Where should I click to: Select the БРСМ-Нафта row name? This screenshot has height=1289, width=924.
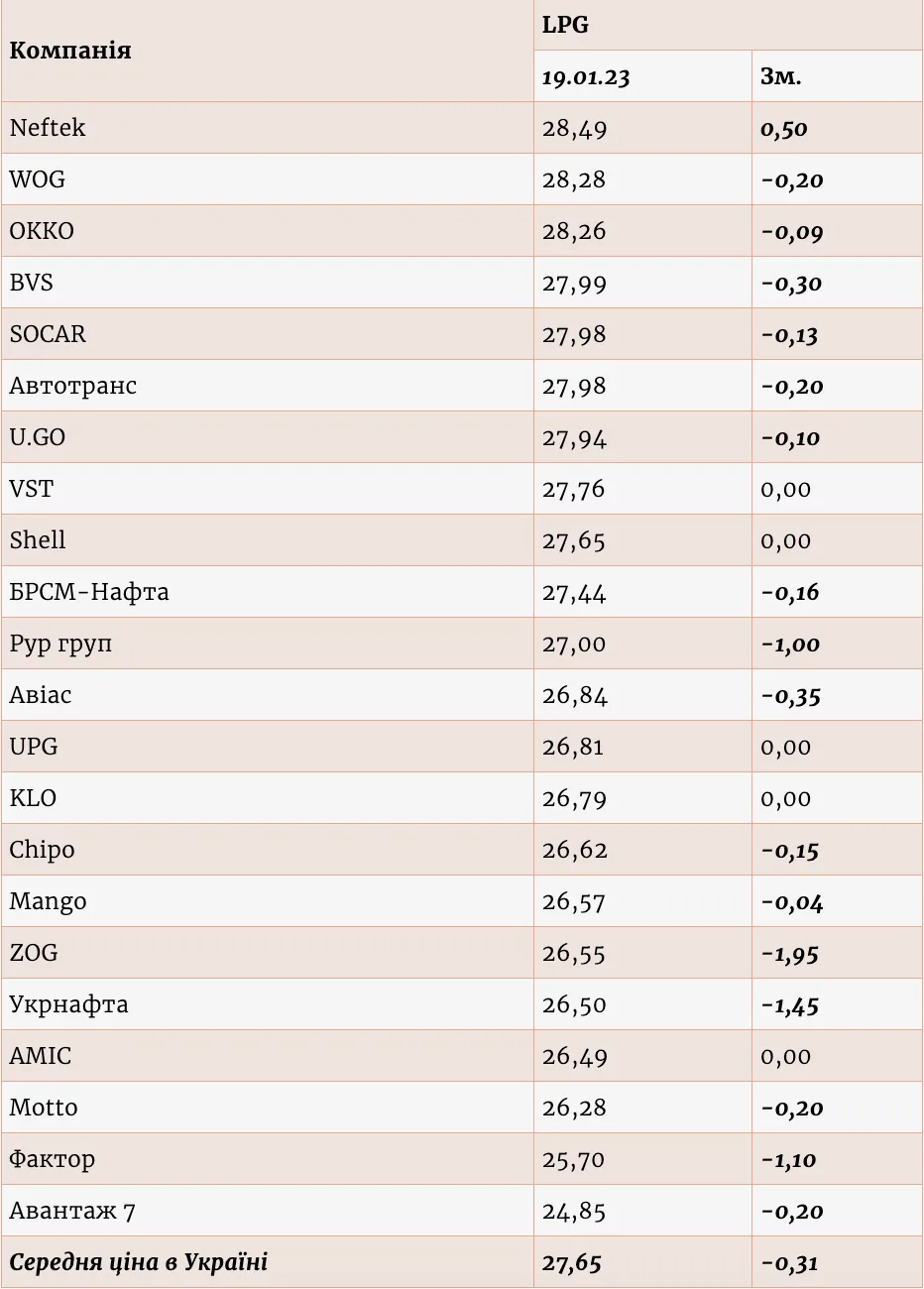[89, 592]
